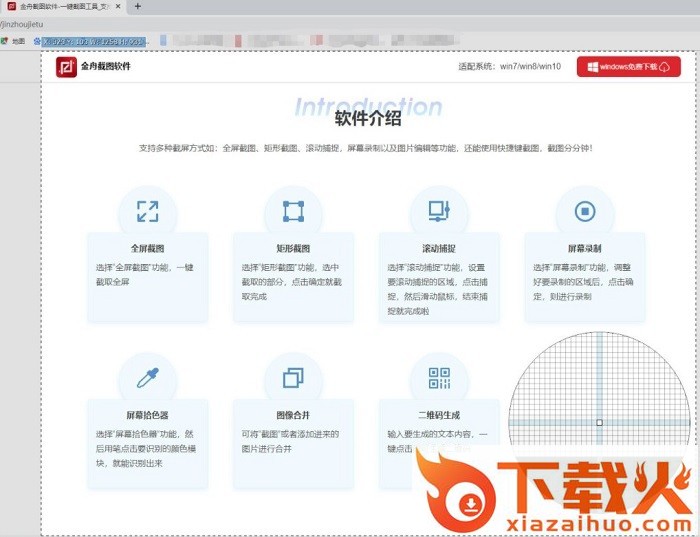700x537 pixels.
Task: Click the 支持多种截屏方式 description line
Action: click(x=366, y=148)
